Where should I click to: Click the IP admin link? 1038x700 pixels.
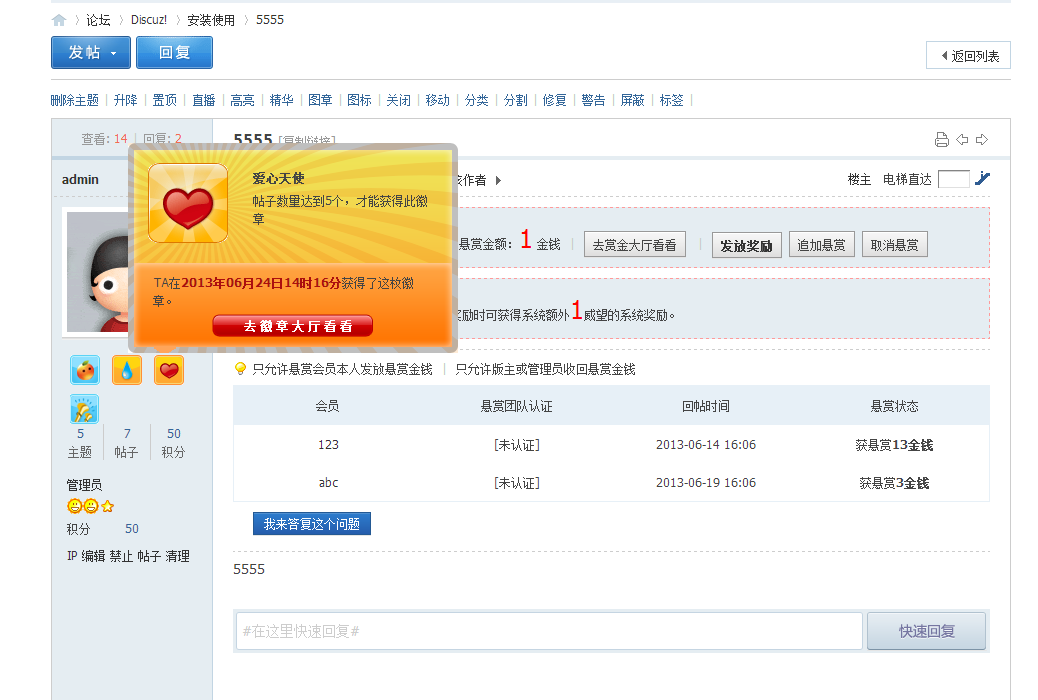click(x=72, y=556)
